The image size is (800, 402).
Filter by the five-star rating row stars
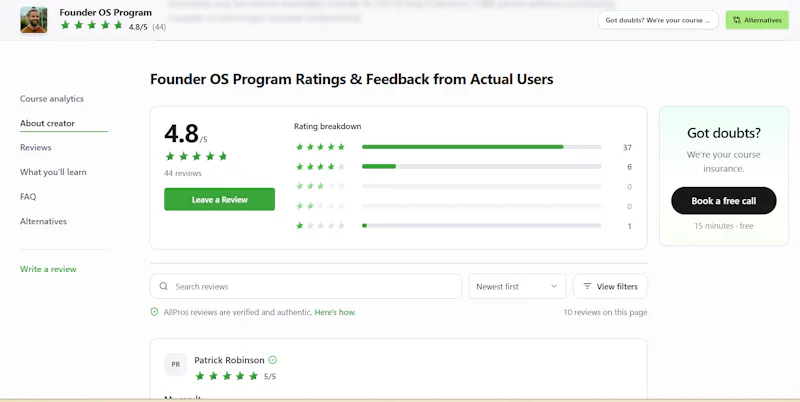point(320,147)
